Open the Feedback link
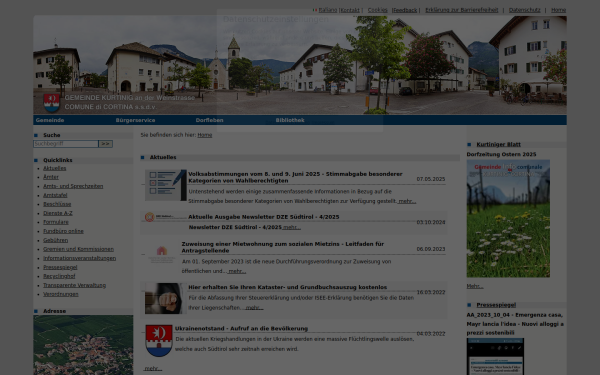This screenshot has height=375, width=600. 405,10
